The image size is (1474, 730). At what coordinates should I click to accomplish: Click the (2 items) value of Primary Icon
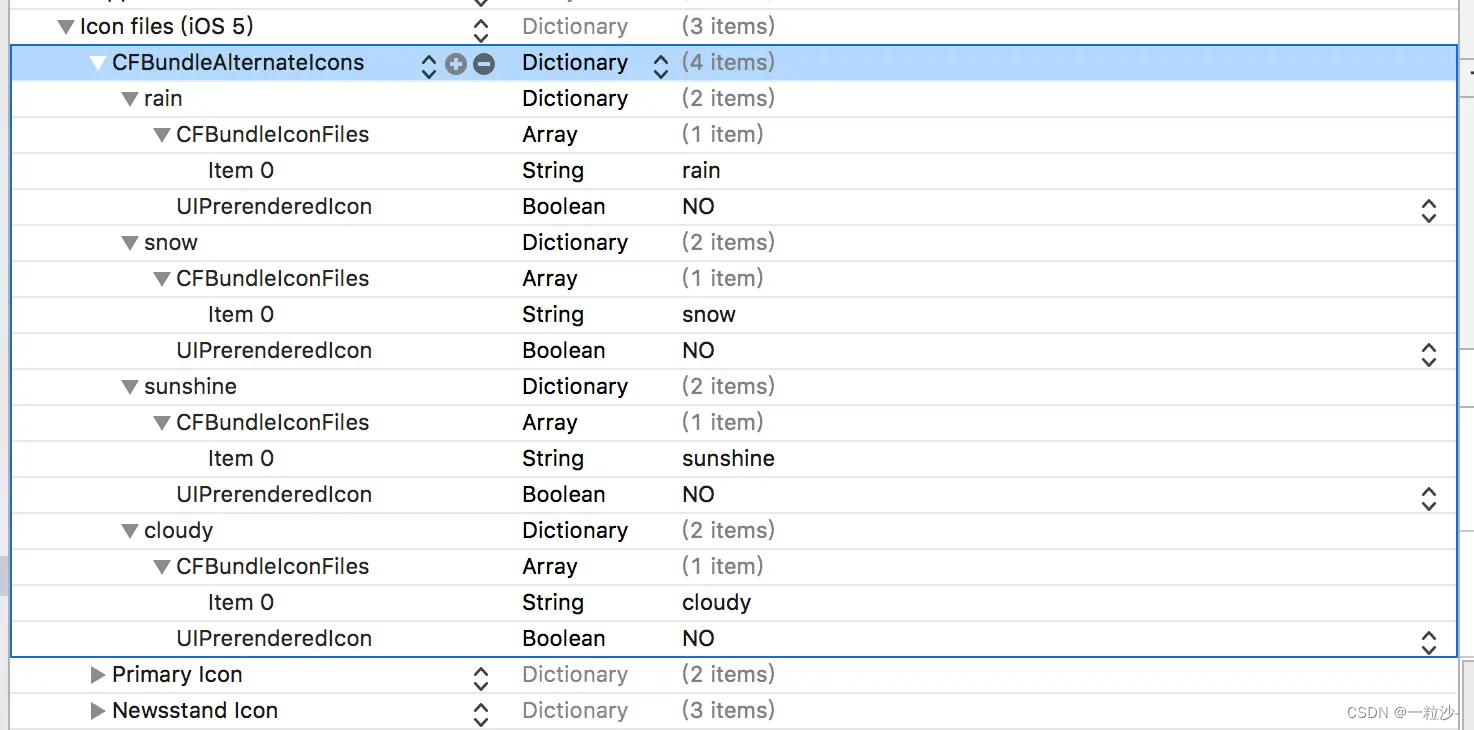pyautogui.click(x=728, y=675)
